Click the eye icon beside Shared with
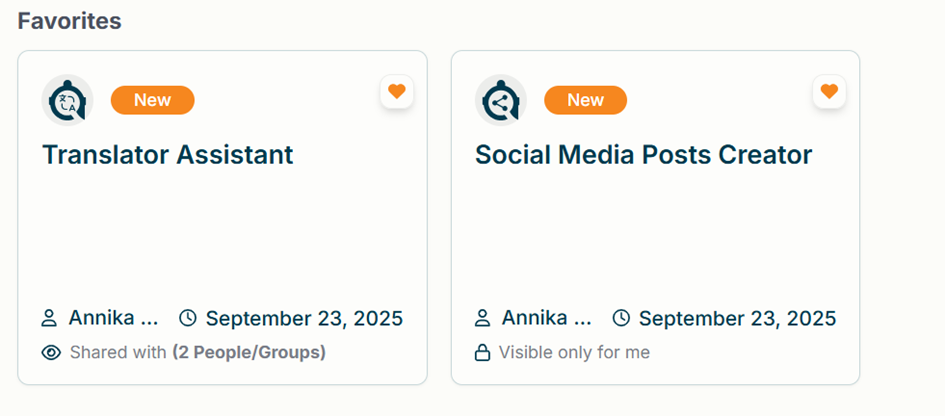This screenshot has width=945, height=416. [x=51, y=353]
